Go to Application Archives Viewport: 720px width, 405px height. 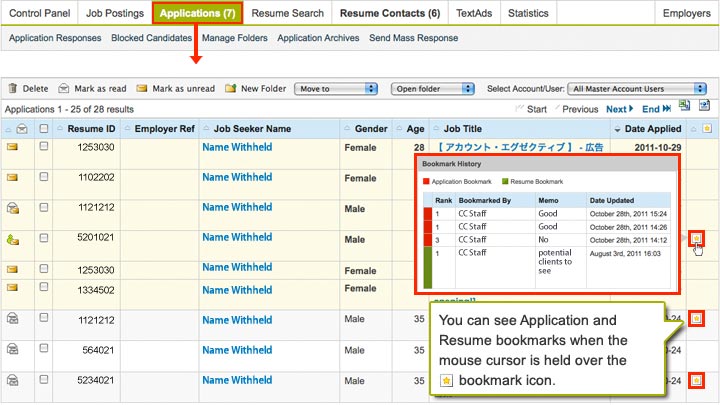(318, 38)
